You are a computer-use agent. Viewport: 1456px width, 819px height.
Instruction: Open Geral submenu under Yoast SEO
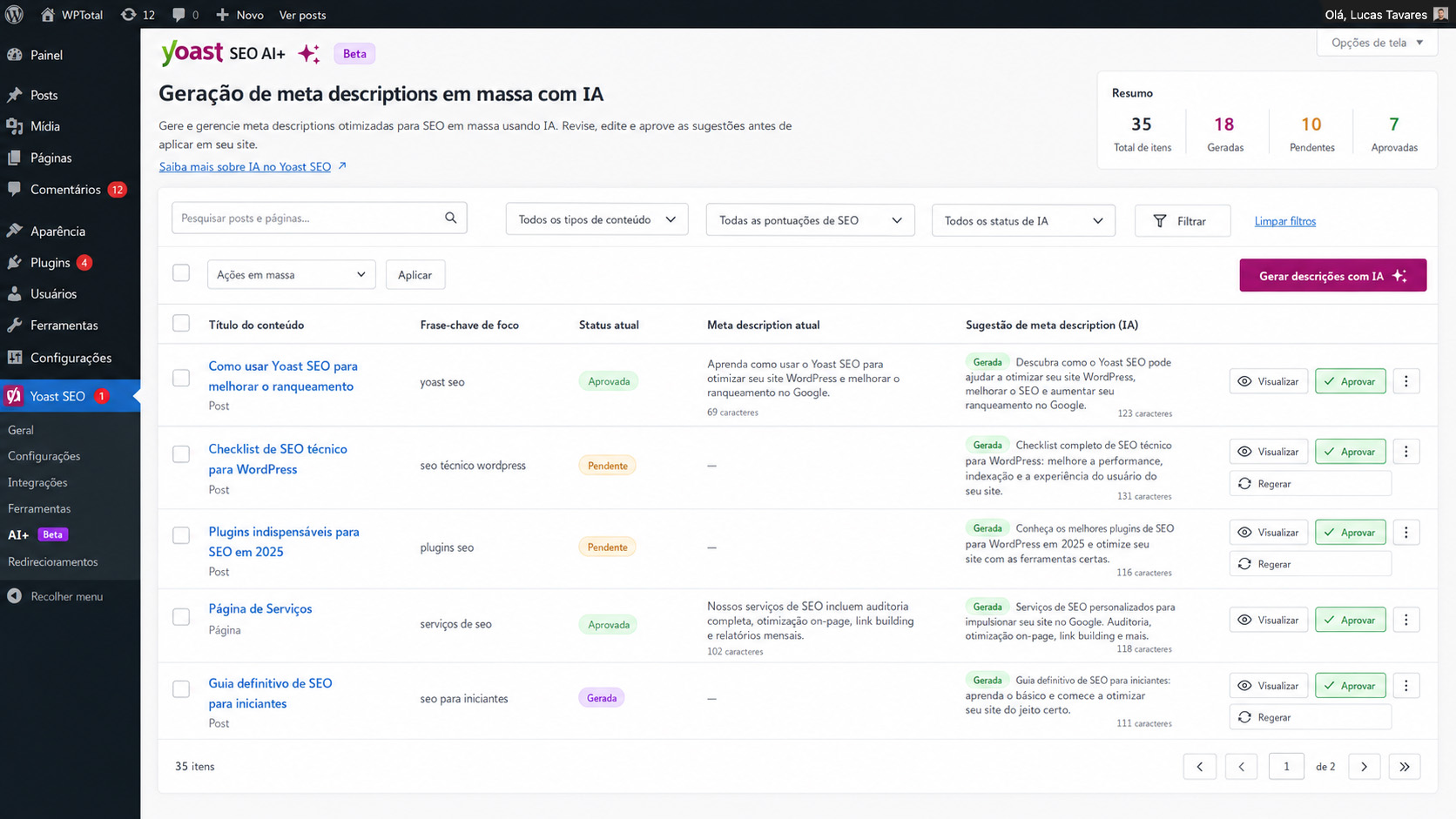(x=21, y=430)
